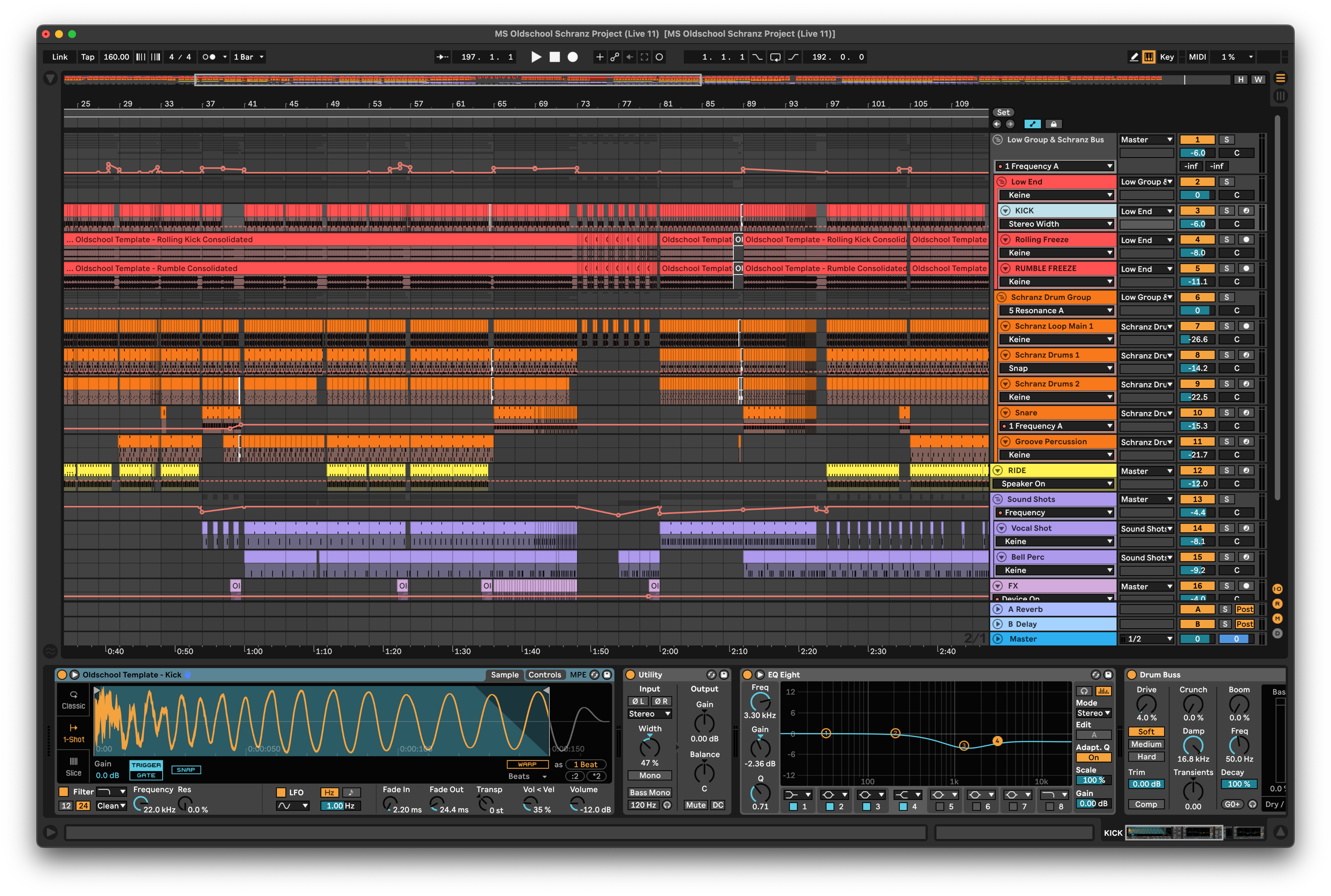Fold the Schranz Drum Group track
This screenshot has width=1331, height=896.
coord(1001,297)
